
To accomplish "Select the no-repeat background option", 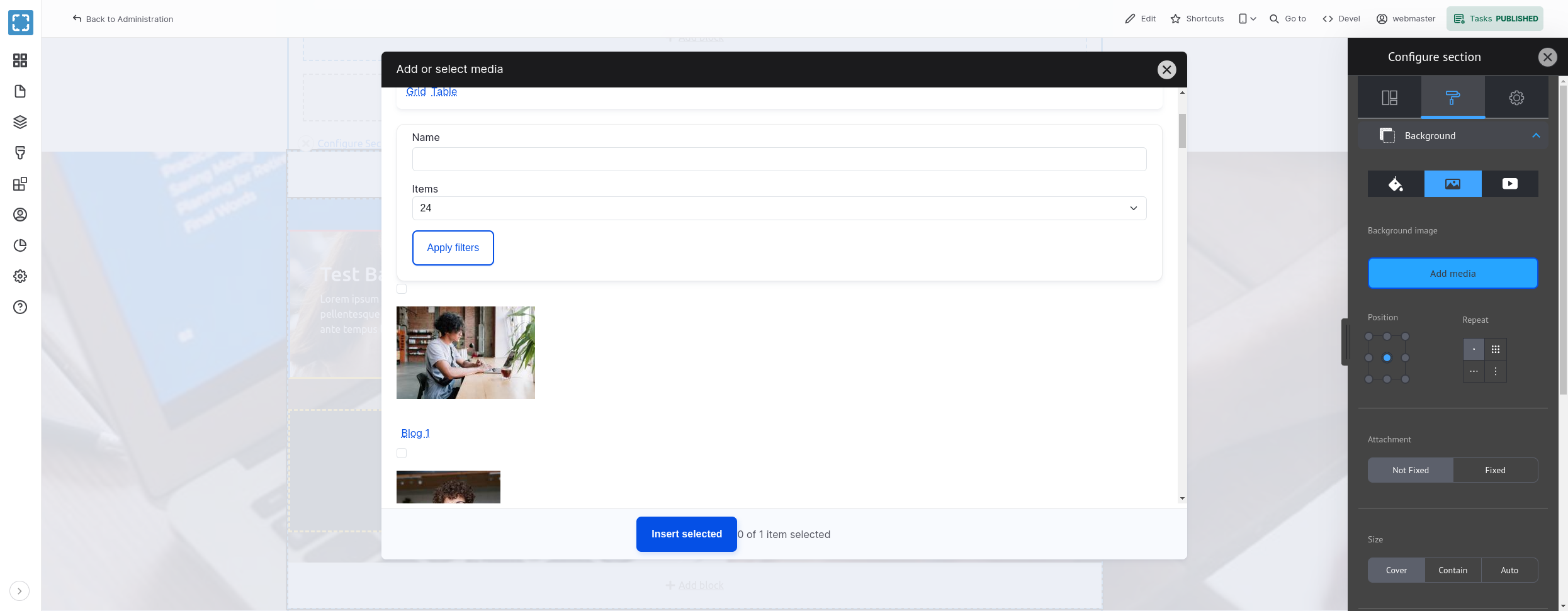I will point(1474,349).
